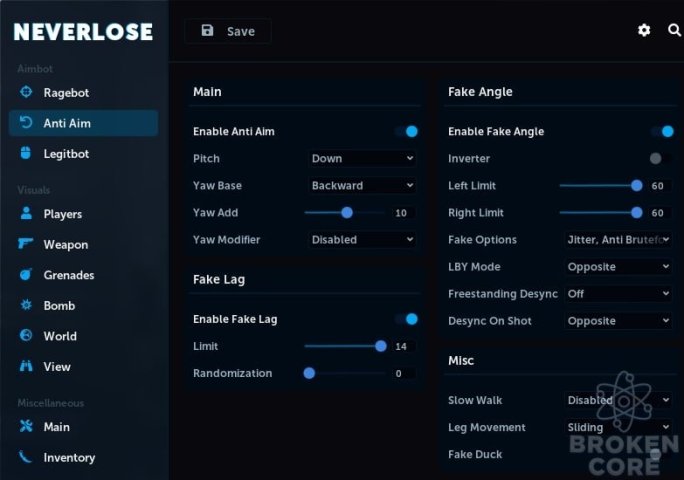Click the Weapon pistol icon
The image size is (684, 480).
[x=25, y=243]
